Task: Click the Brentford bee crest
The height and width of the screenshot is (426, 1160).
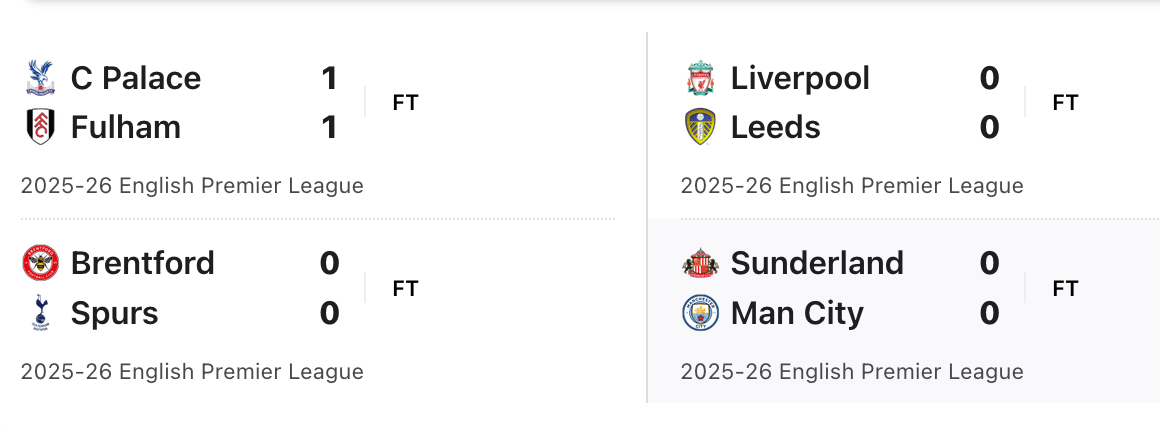Action: pos(41,263)
